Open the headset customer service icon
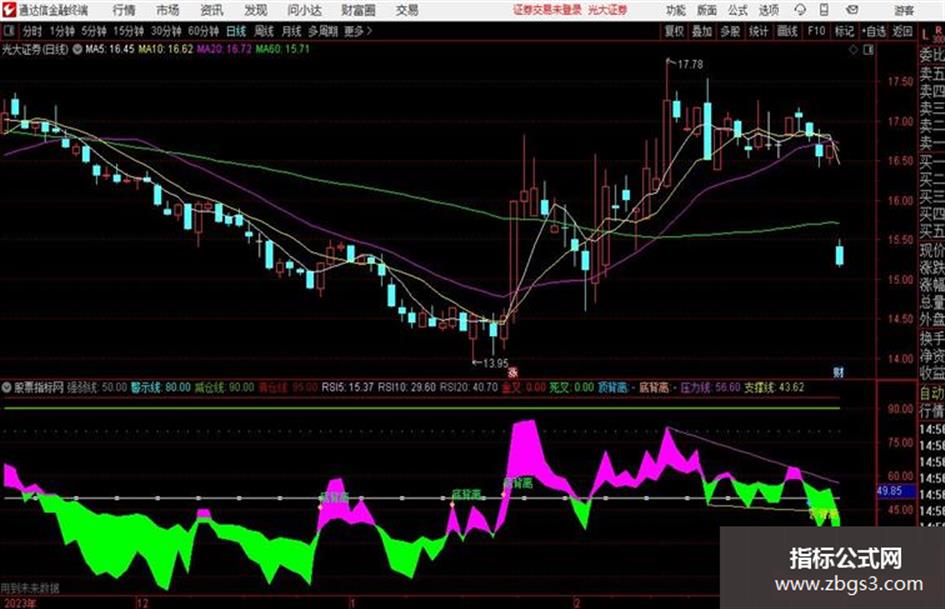The width and height of the screenshot is (945, 609). point(800,10)
